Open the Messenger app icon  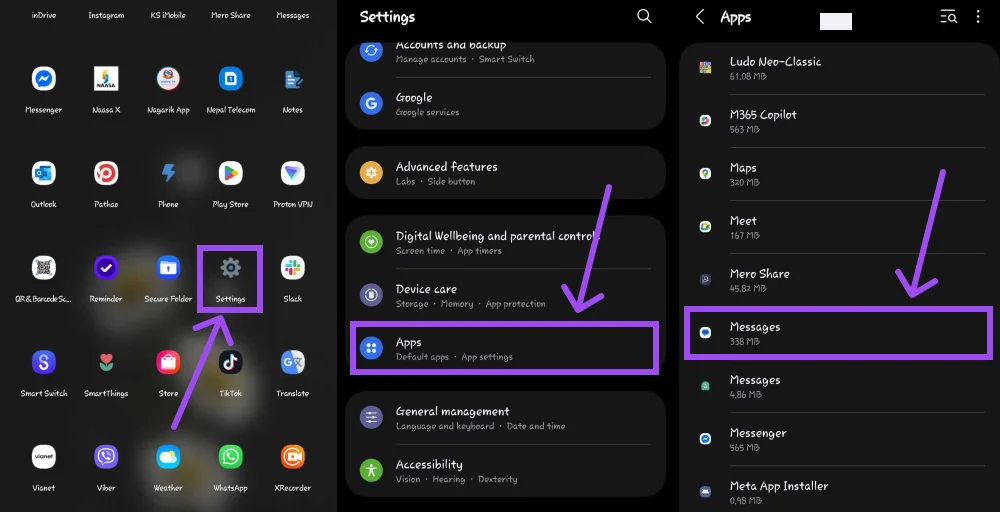pyautogui.click(x=43, y=79)
